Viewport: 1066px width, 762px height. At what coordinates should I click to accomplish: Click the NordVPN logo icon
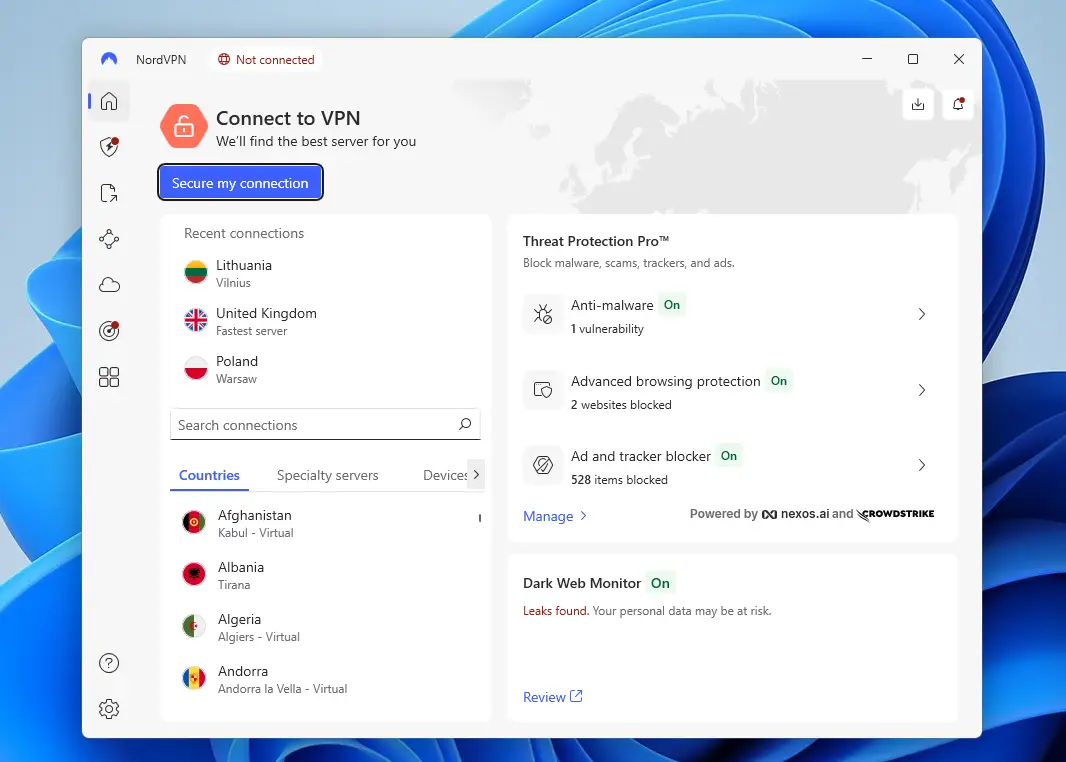click(x=109, y=59)
